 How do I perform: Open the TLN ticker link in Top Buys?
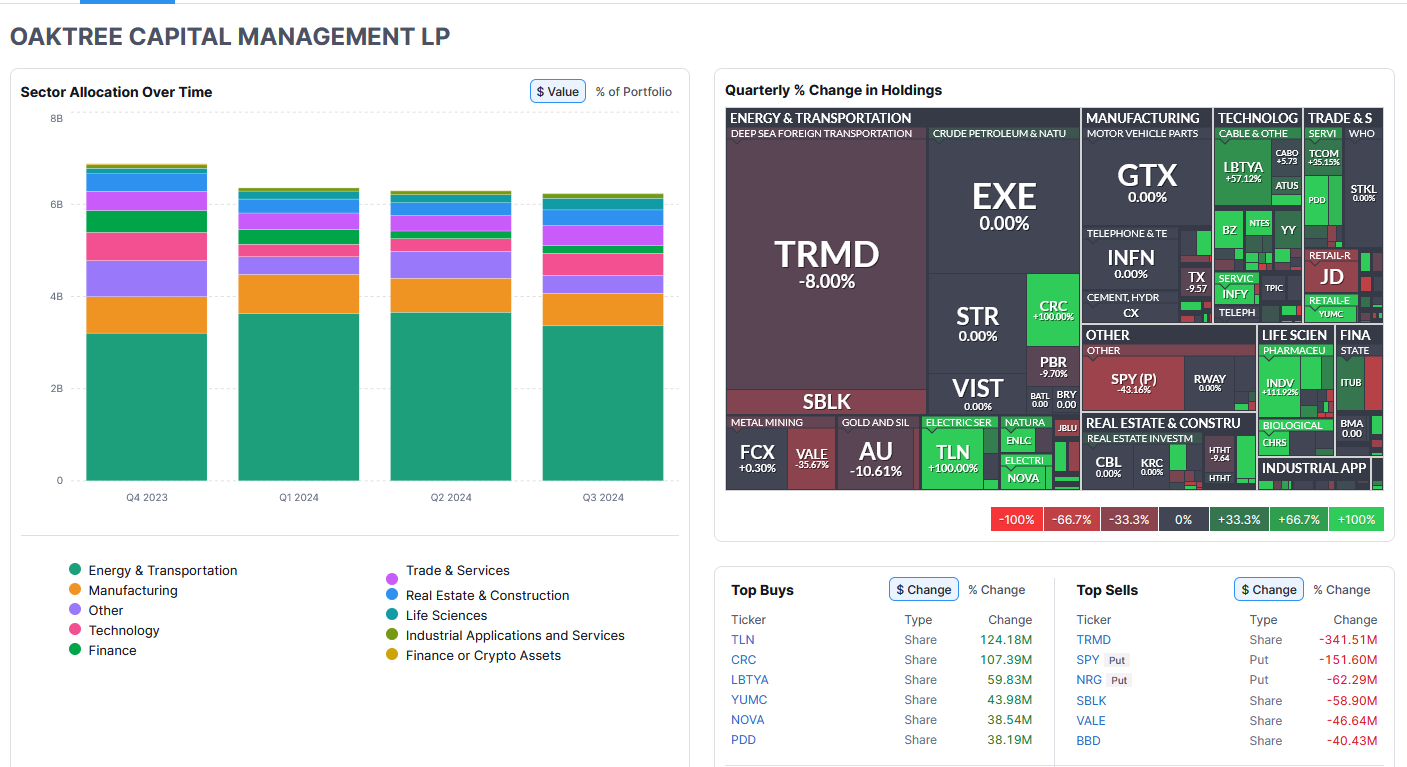point(743,640)
